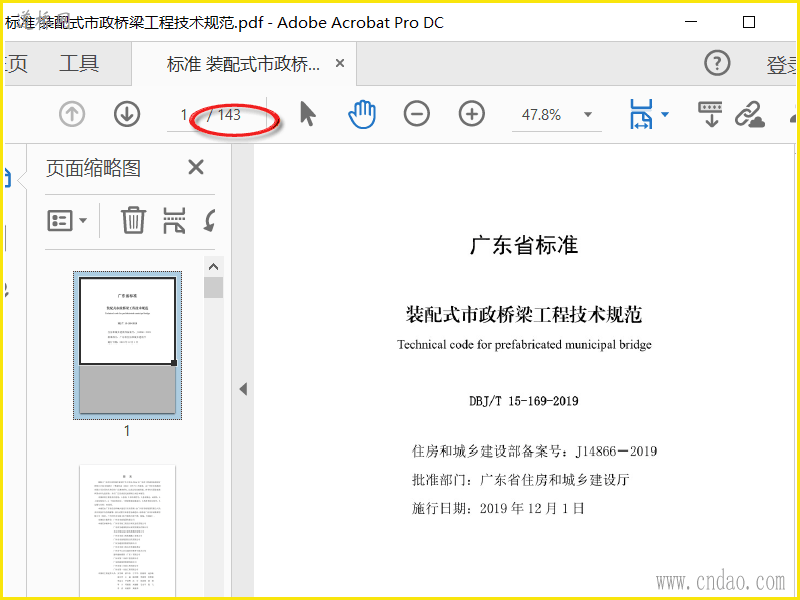
Task: Click the 施行日期 2019年12月1日 line
Action: click(498, 509)
